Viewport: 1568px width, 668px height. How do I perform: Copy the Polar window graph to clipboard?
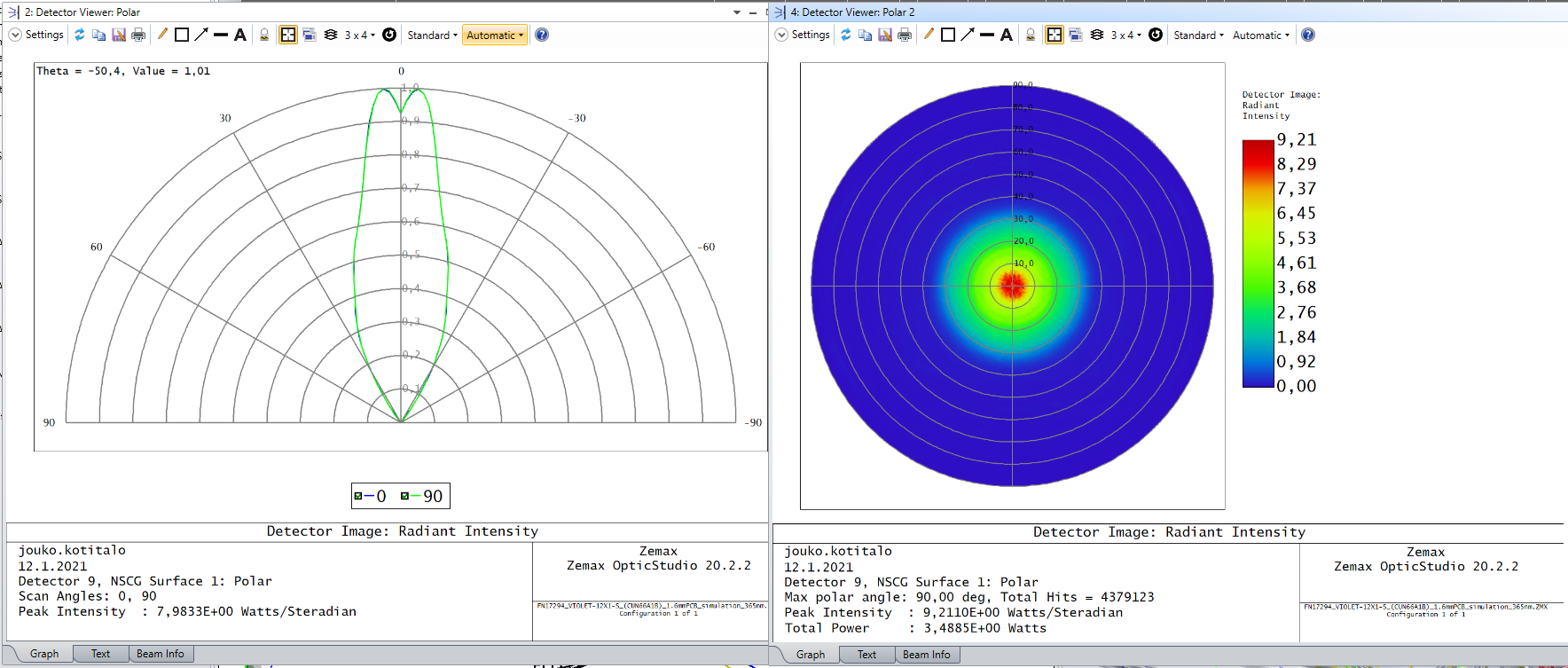point(99,35)
